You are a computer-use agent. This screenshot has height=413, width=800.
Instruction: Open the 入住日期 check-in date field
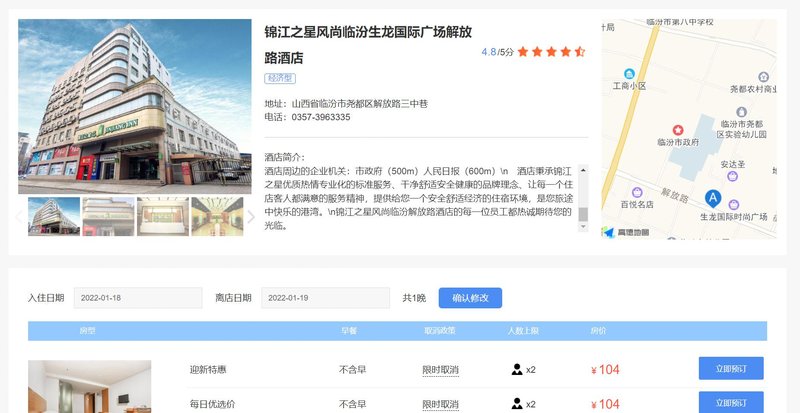click(138, 298)
